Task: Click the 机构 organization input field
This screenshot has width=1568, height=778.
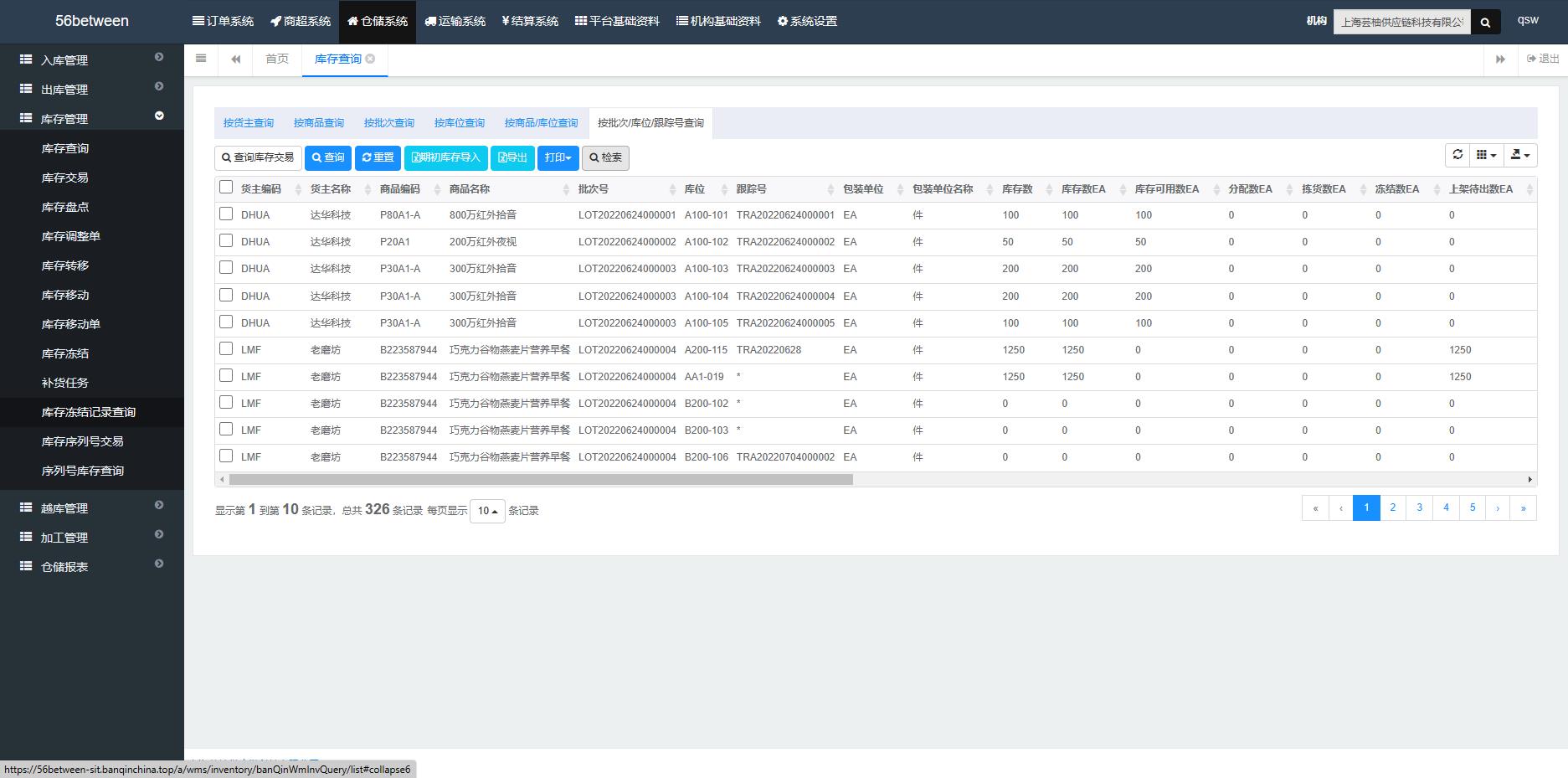Action: pos(1402,23)
